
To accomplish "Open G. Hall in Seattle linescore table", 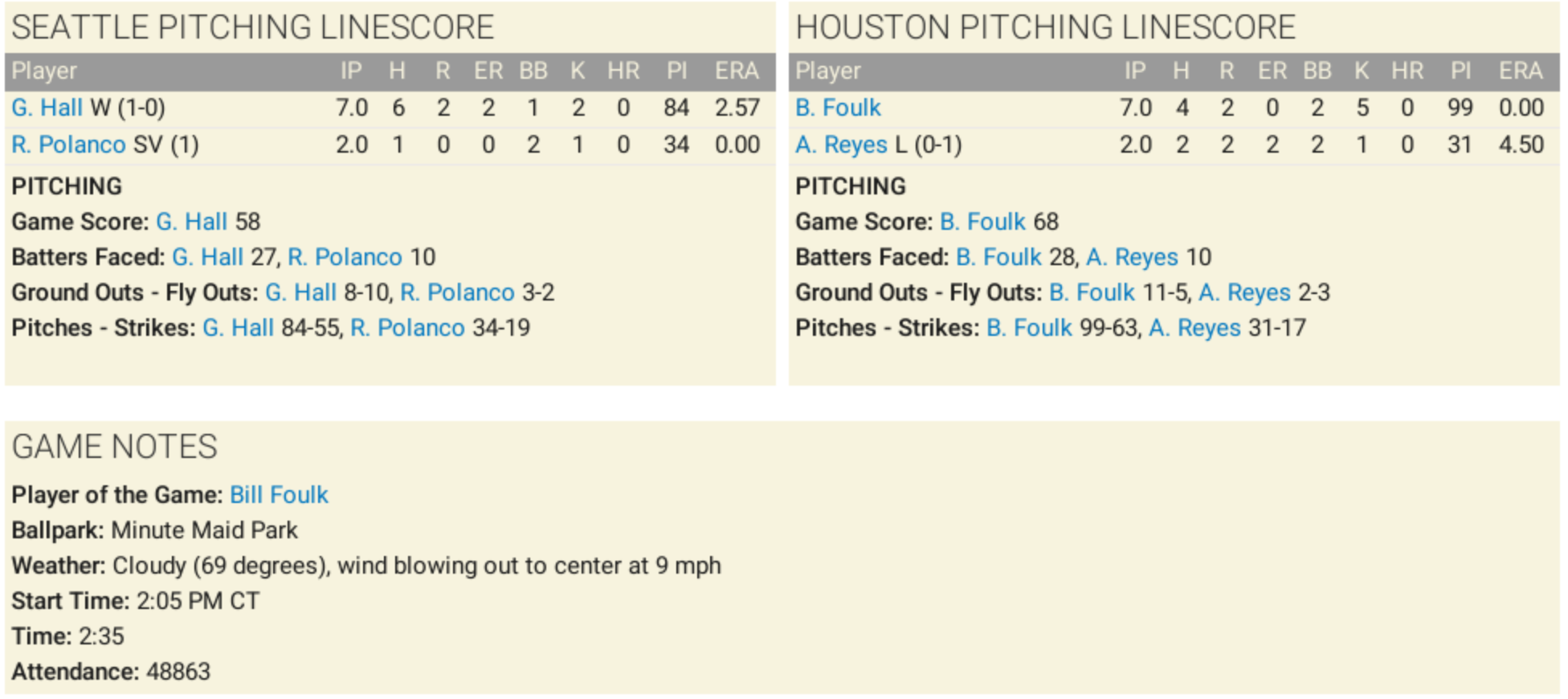I will (47, 108).
